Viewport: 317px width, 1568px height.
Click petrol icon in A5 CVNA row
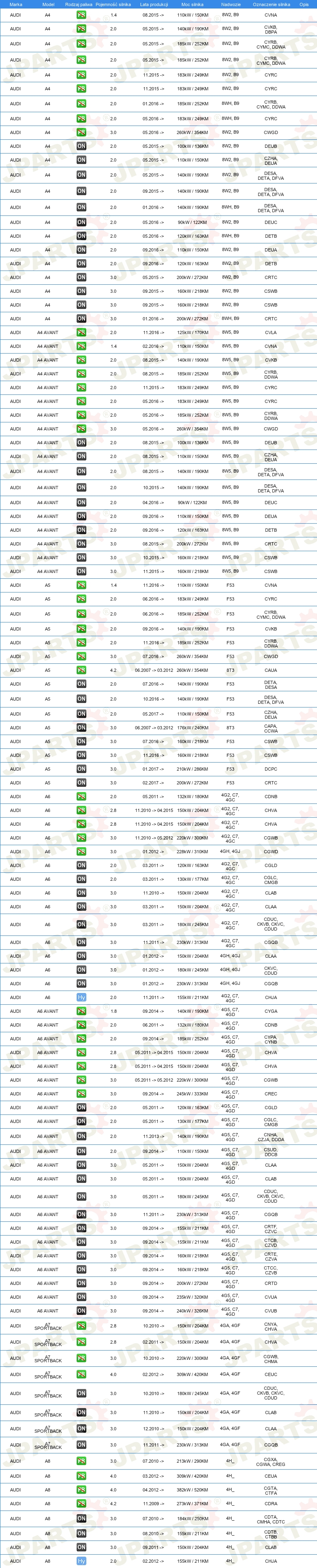[x=81, y=585]
